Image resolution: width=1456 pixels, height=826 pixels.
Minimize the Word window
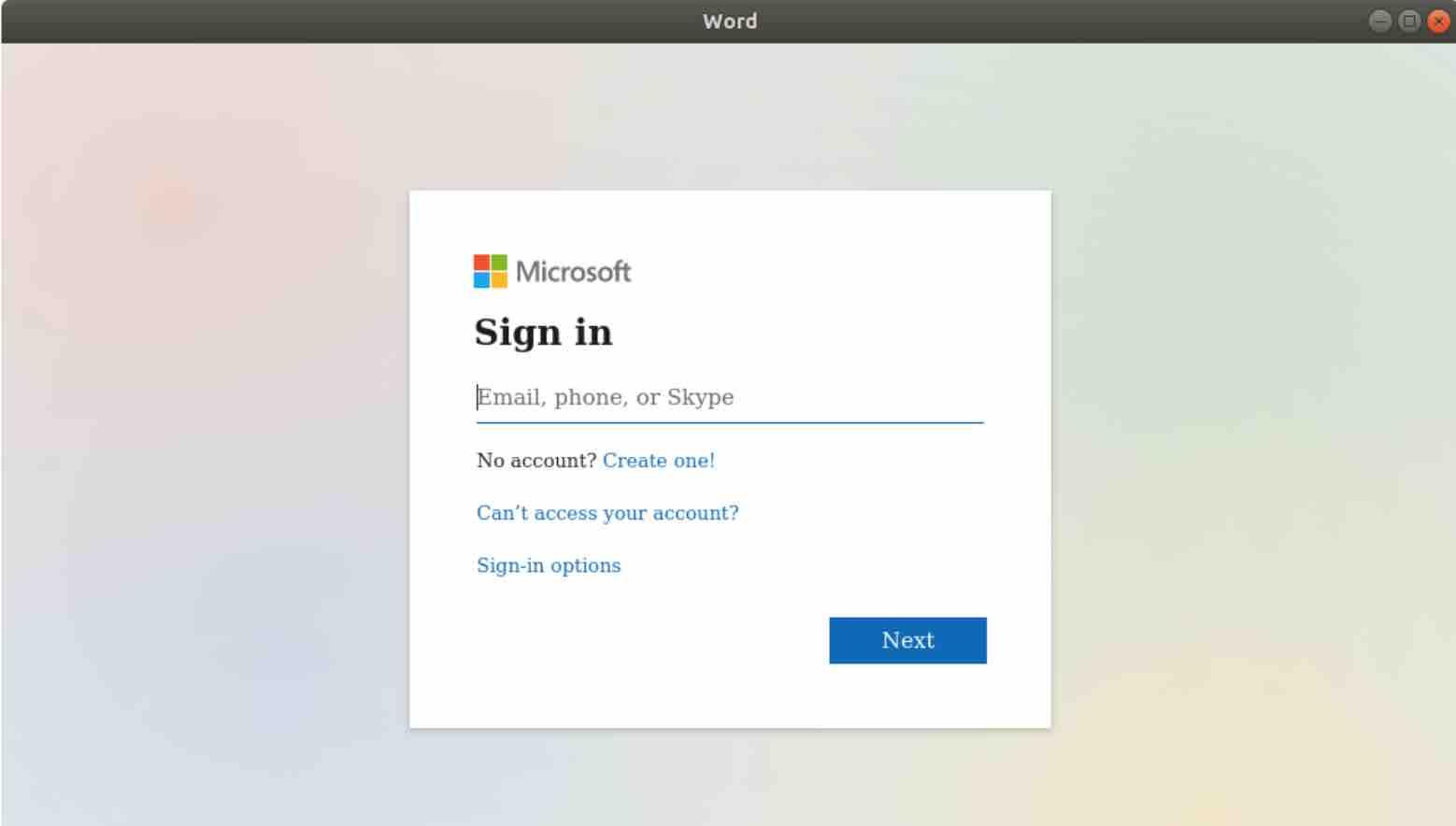pos(1380,21)
